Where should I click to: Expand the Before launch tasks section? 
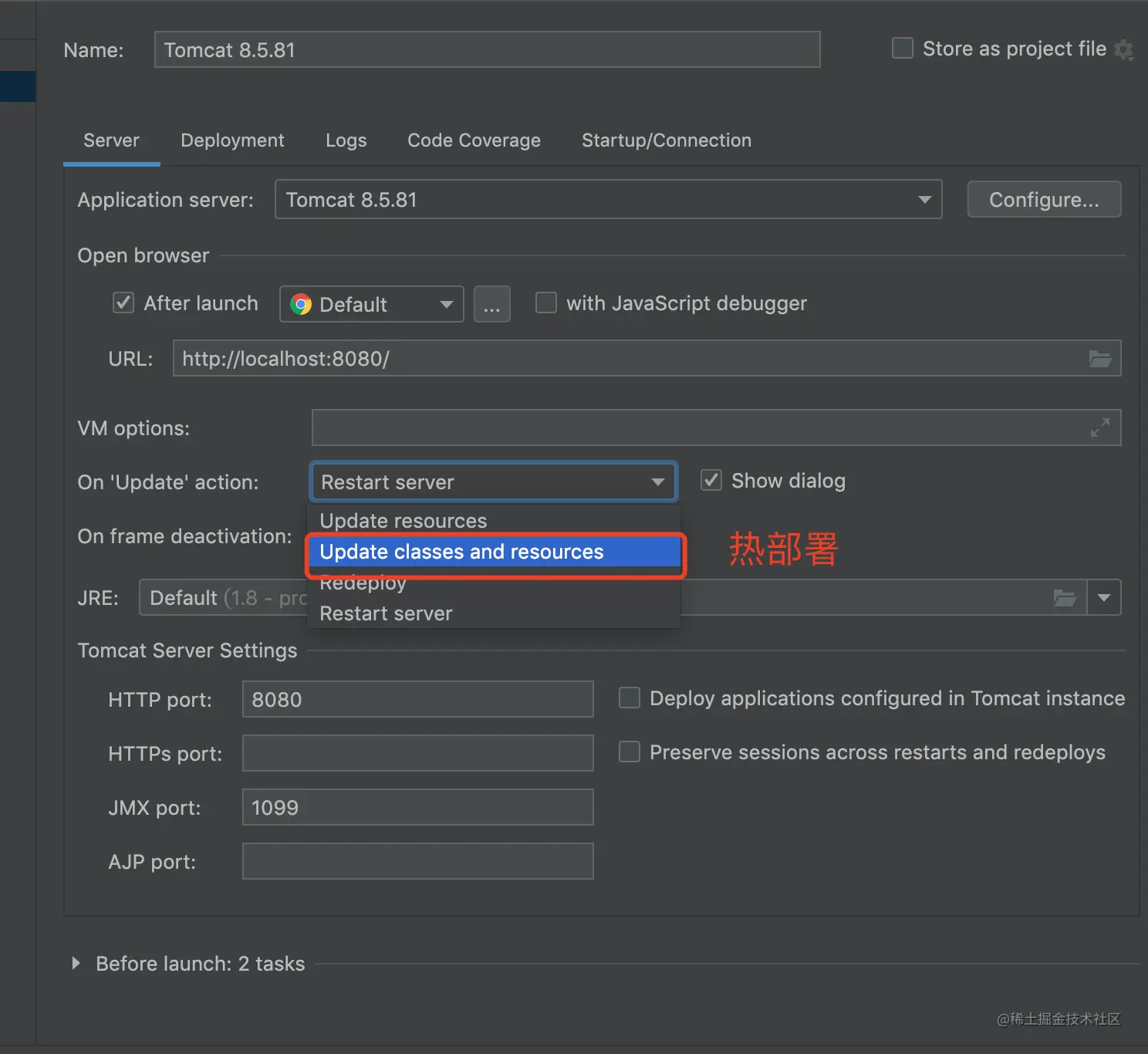76,963
